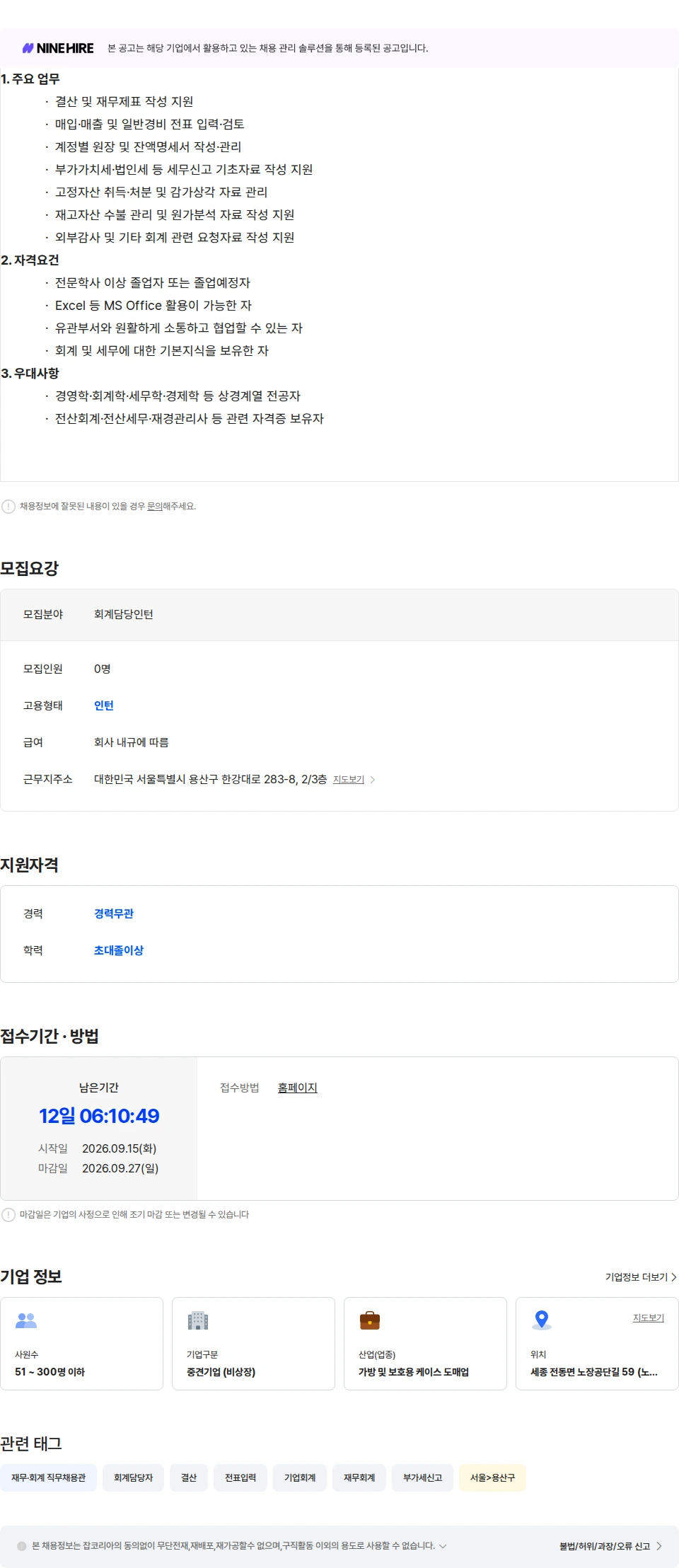
Task: Select the 결산 tag
Action: (189, 1477)
